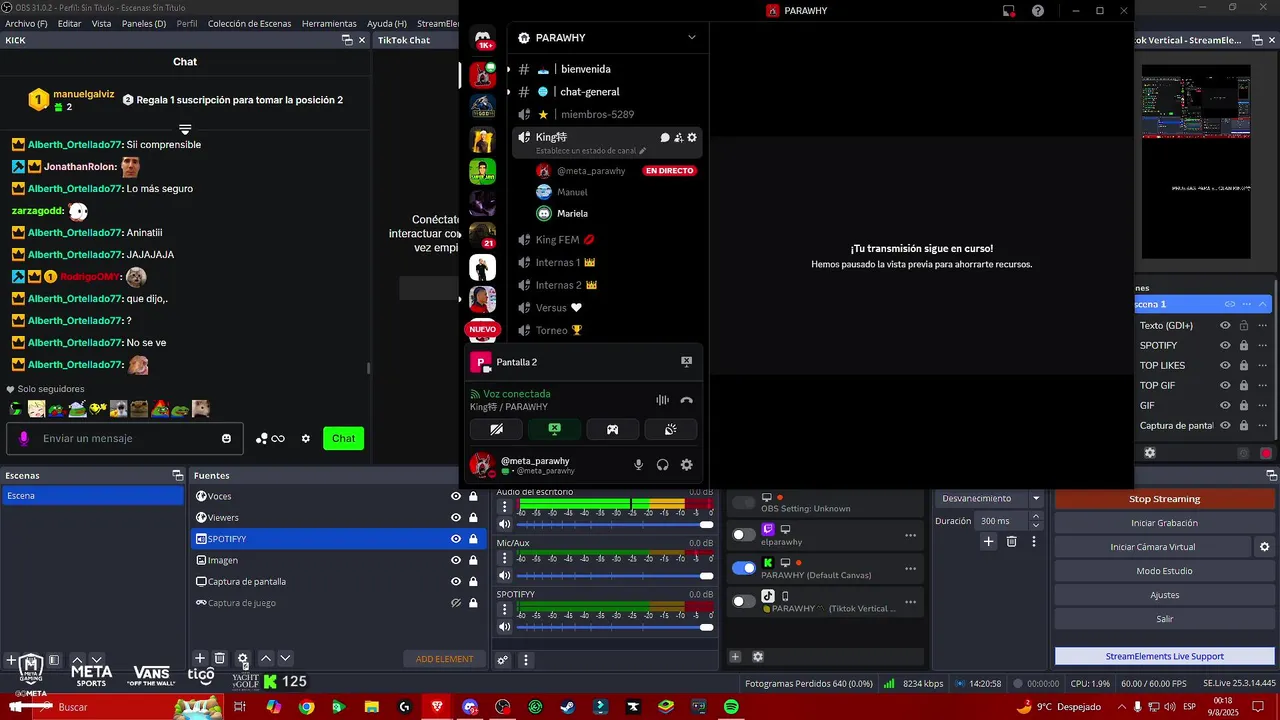The width and height of the screenshot is (1280, 720).
Task: Start an activity with the gamepad button
Action: 612,429
